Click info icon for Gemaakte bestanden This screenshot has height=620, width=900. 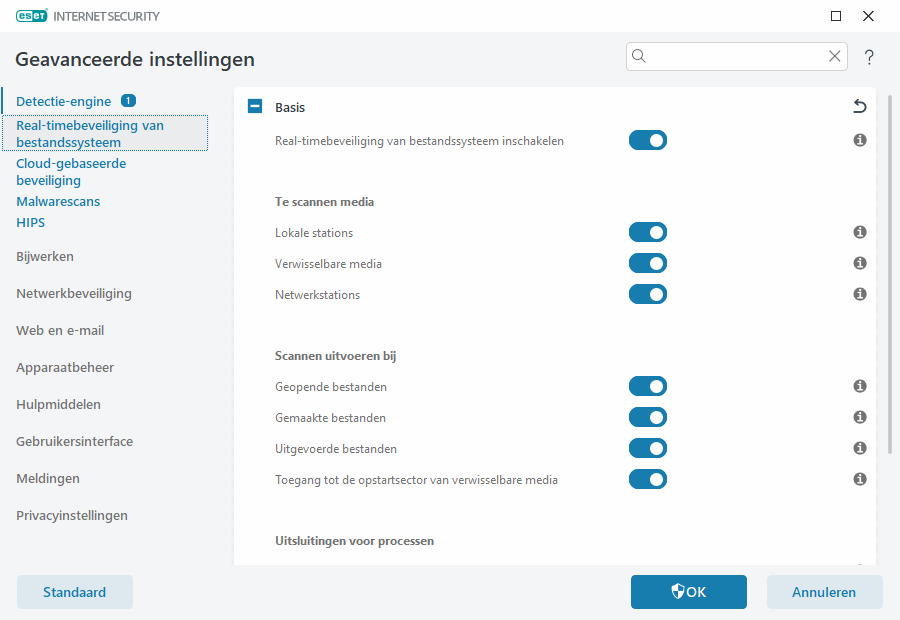859,418
